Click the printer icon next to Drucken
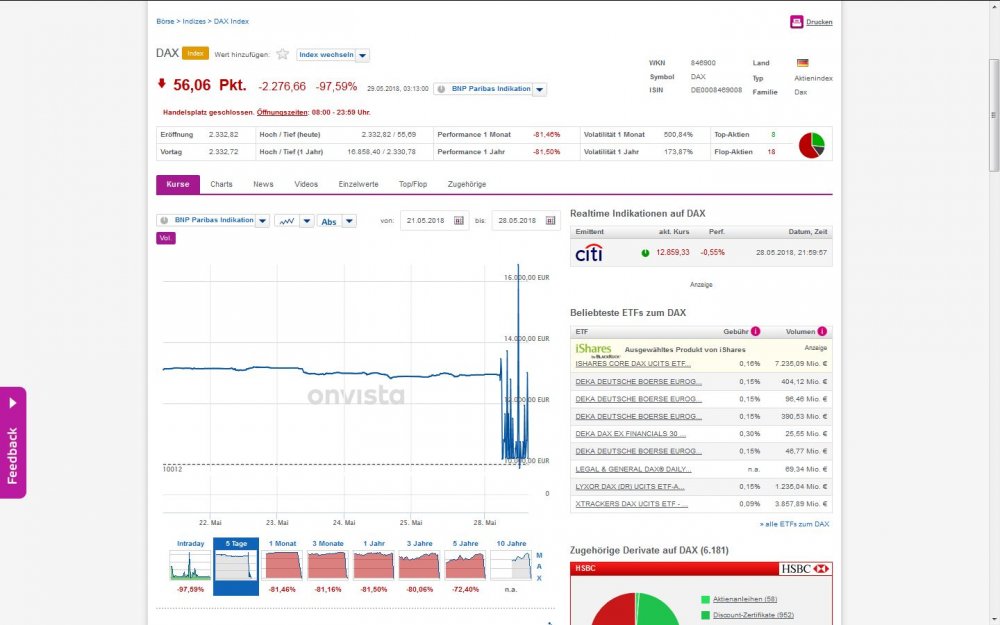 (796, 22)
